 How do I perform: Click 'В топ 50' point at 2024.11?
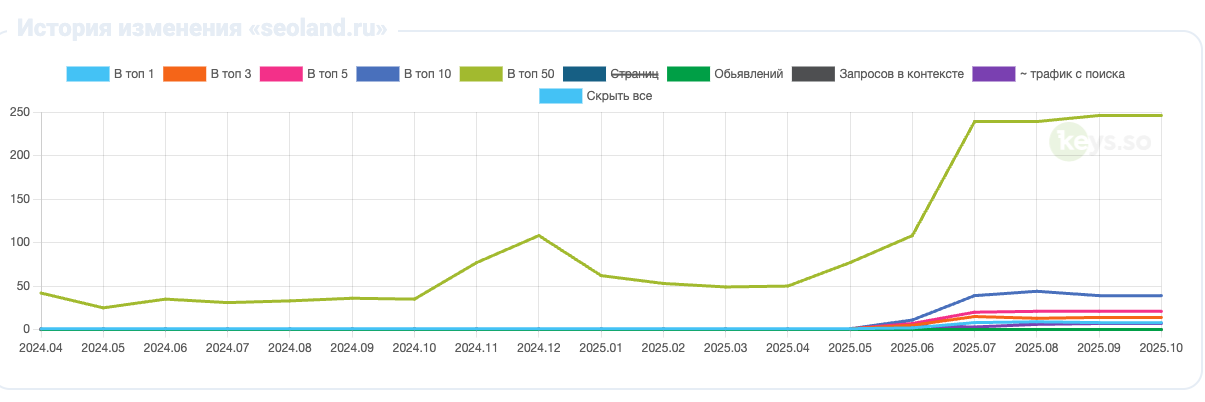477,262
